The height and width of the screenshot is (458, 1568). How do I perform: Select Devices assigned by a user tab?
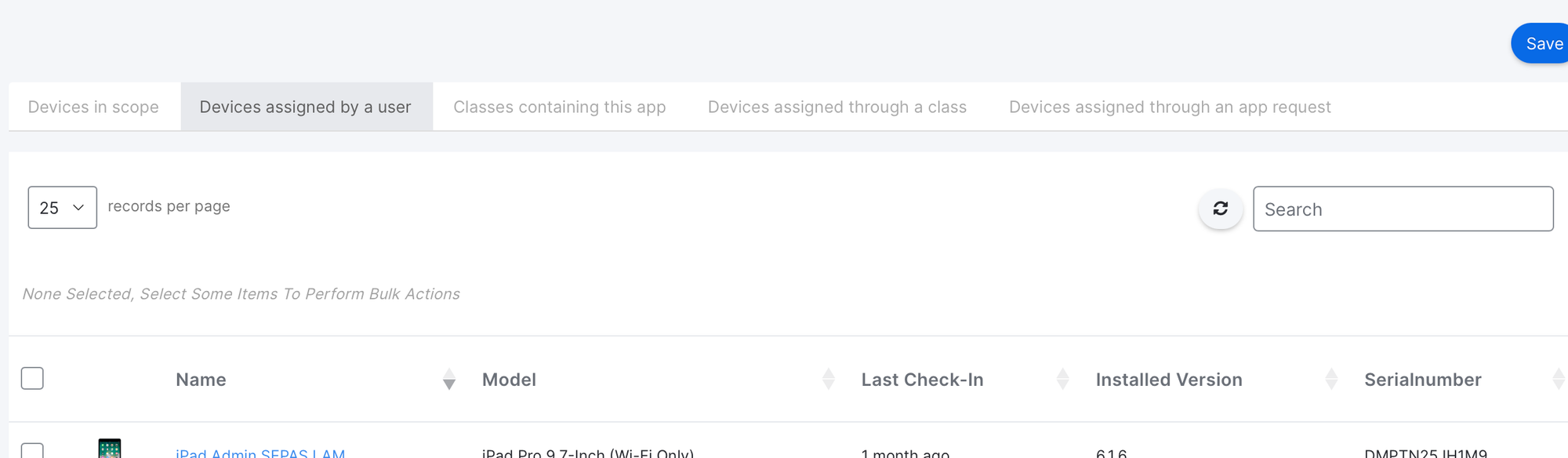tap(305, 107)
